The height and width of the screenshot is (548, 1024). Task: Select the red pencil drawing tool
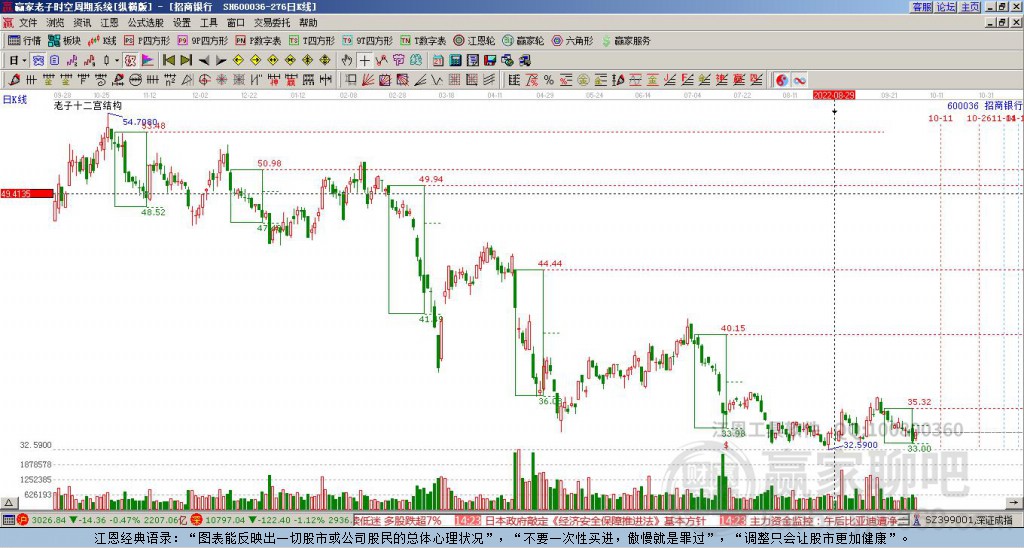14,80
